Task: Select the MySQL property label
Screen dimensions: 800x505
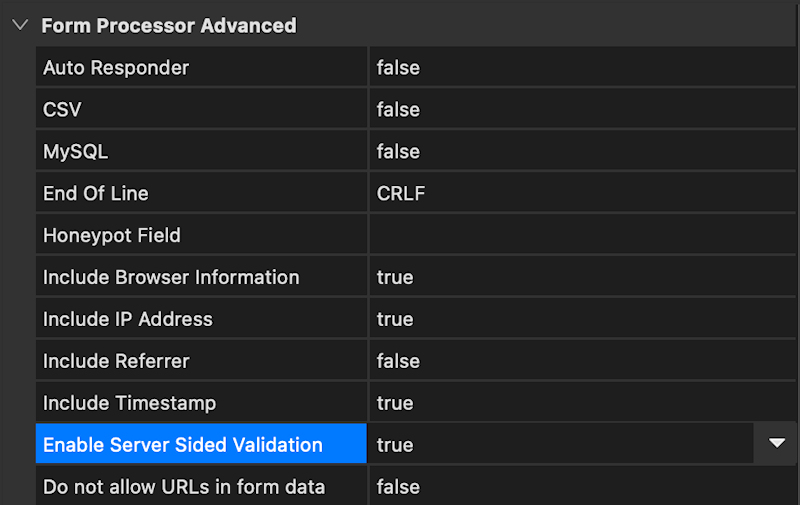Action: tap(75, 152)
